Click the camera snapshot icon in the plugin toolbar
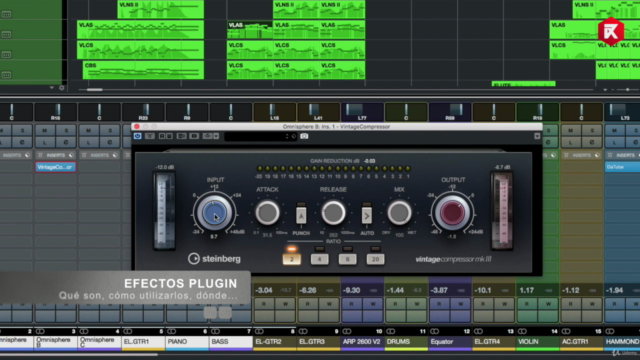 tap(304, 136)
